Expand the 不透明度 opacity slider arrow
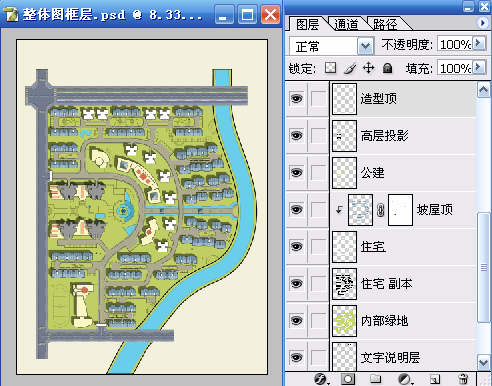 (x=479, y=43)
